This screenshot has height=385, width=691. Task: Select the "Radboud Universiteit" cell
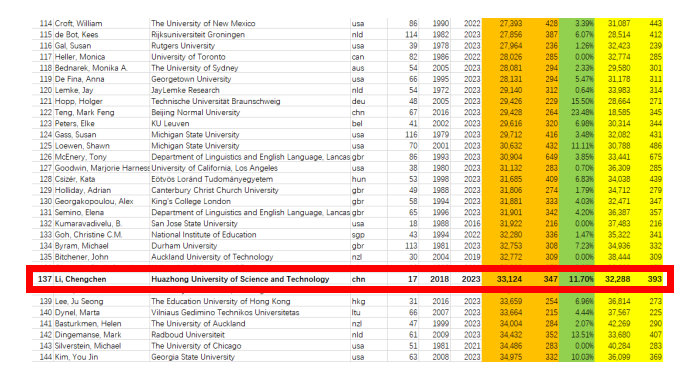point(188,335)
